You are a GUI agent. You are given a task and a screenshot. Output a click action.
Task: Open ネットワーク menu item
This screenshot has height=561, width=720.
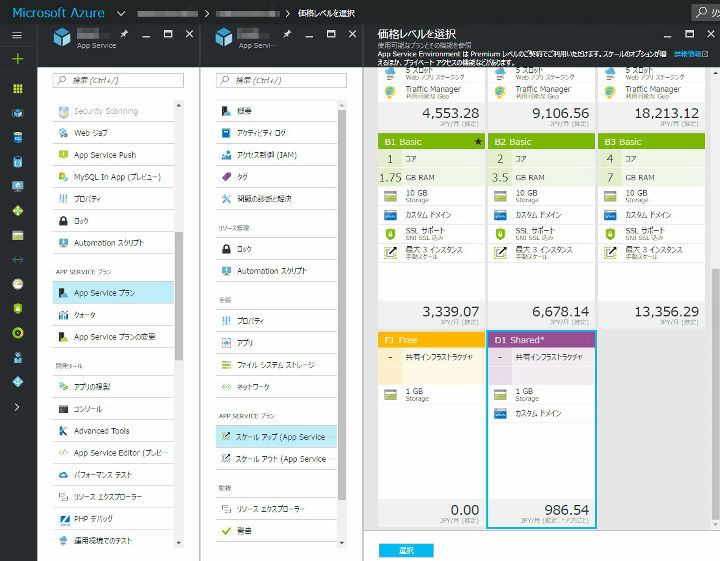pyautogui.click(x=276, y=387)
